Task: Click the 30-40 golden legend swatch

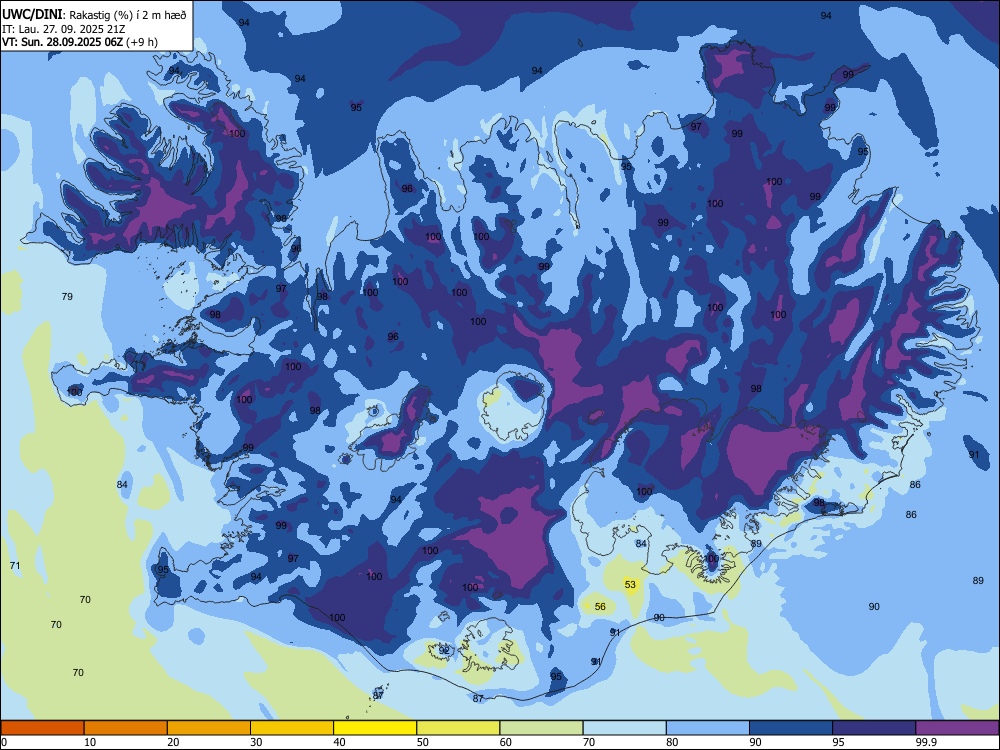Action: [292, 728]
